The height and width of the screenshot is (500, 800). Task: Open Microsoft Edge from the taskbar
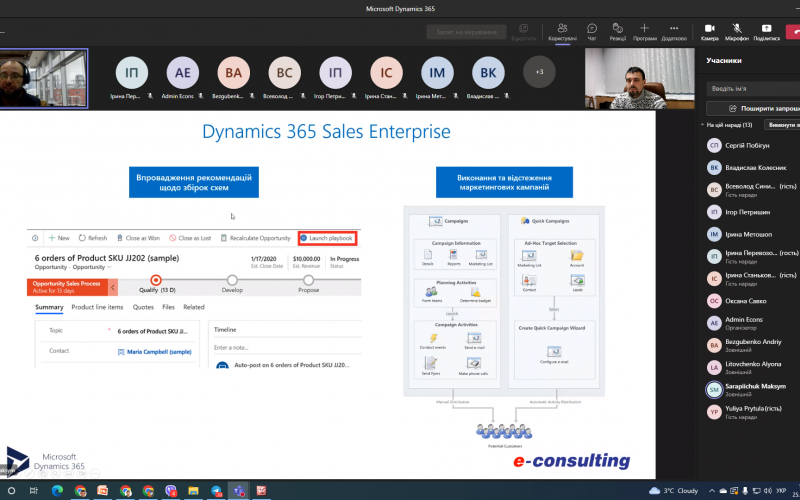click(x=57, y=491)
